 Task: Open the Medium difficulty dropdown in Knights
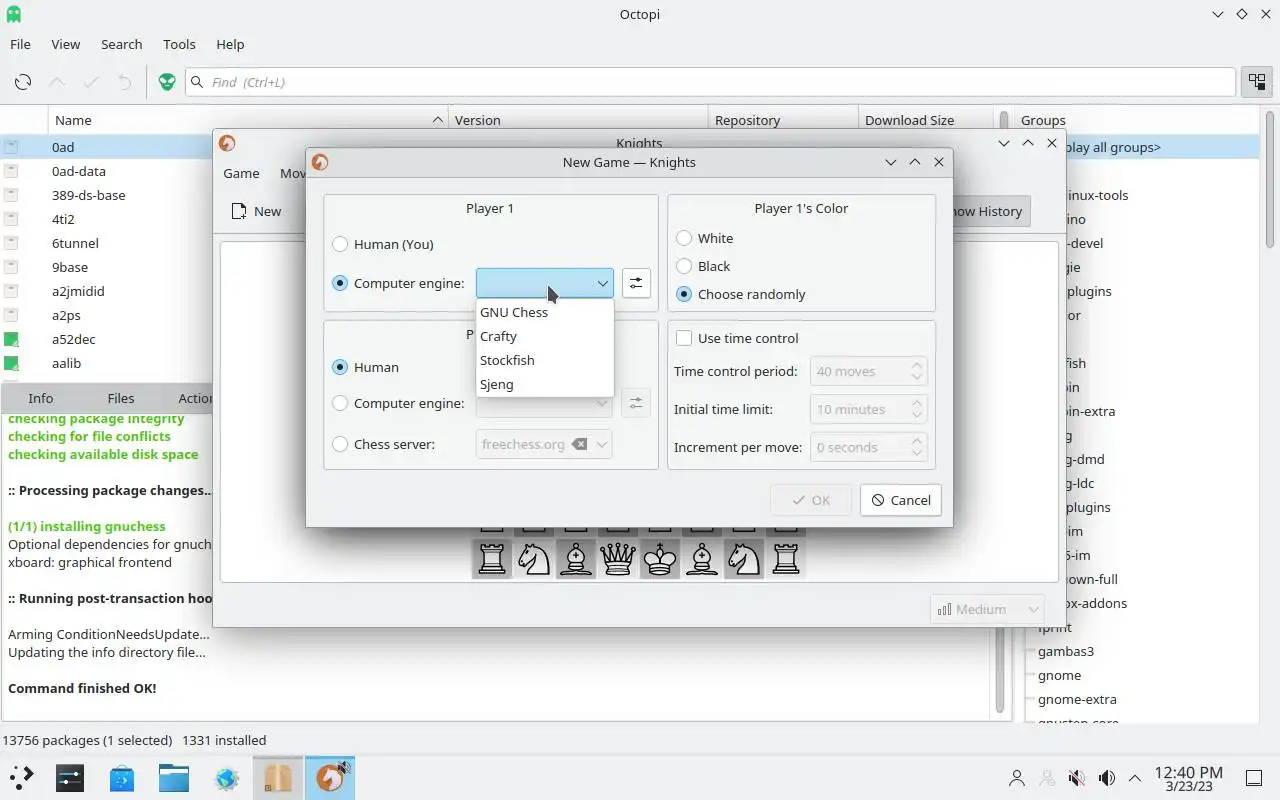(x=986, y=609)
